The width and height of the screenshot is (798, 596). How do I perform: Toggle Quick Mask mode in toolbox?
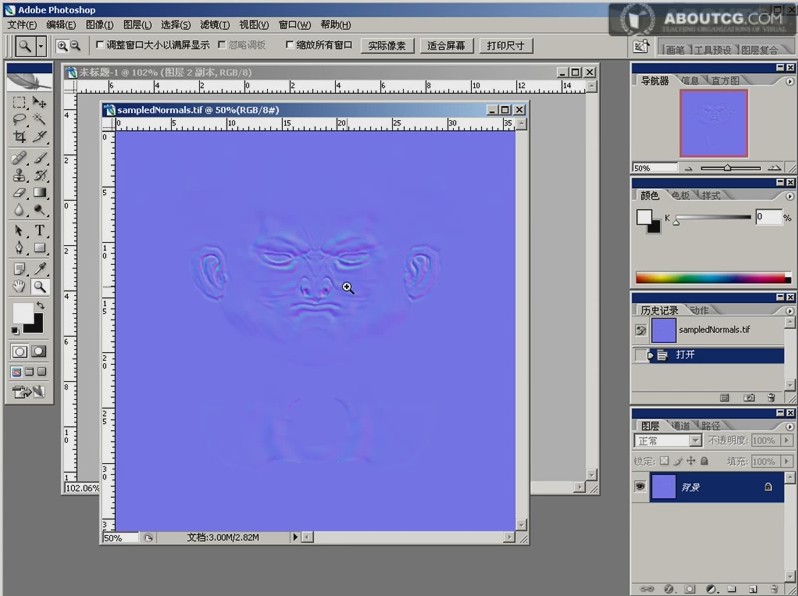pos(39,351)
